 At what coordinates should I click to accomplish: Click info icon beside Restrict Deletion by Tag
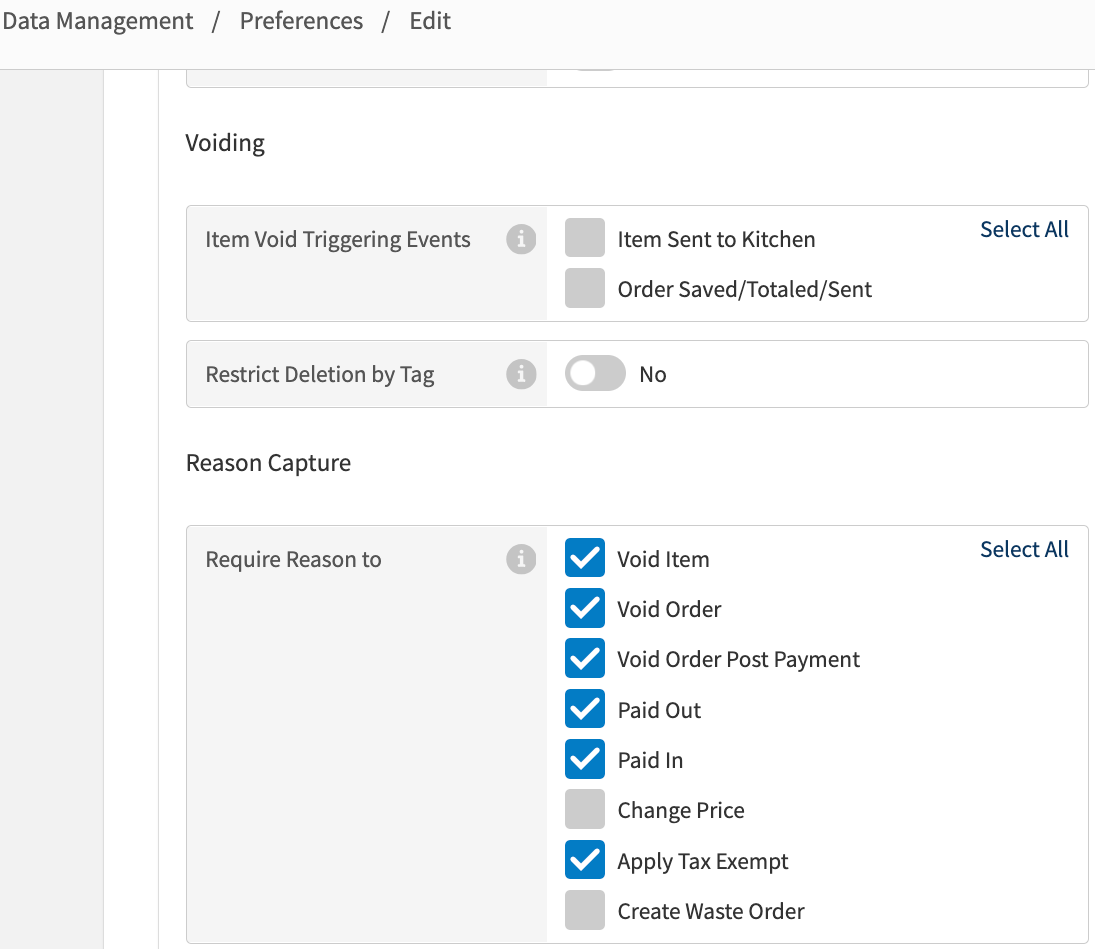click(x=521, y=374)
